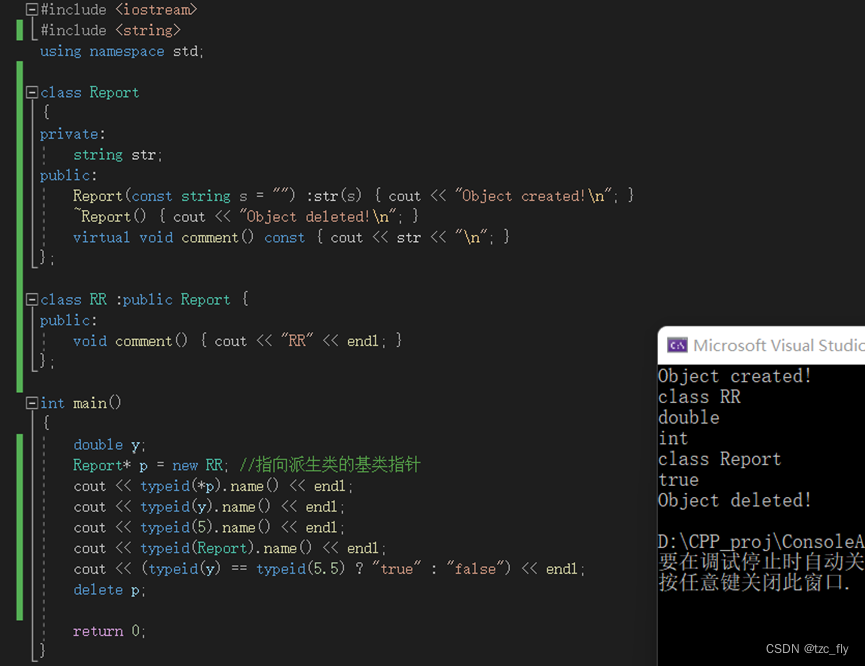Viewport: 865px width, 666px height.
Task: Click the fold marker glyph beside class RR
Action: pos(31,299)
